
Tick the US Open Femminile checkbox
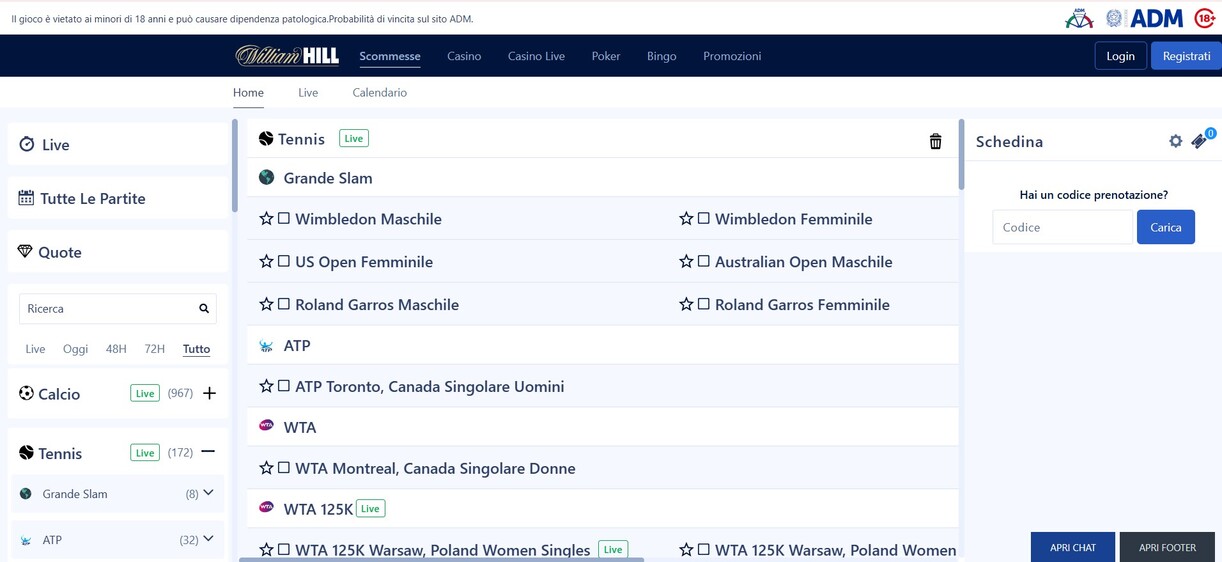point(284,262)
